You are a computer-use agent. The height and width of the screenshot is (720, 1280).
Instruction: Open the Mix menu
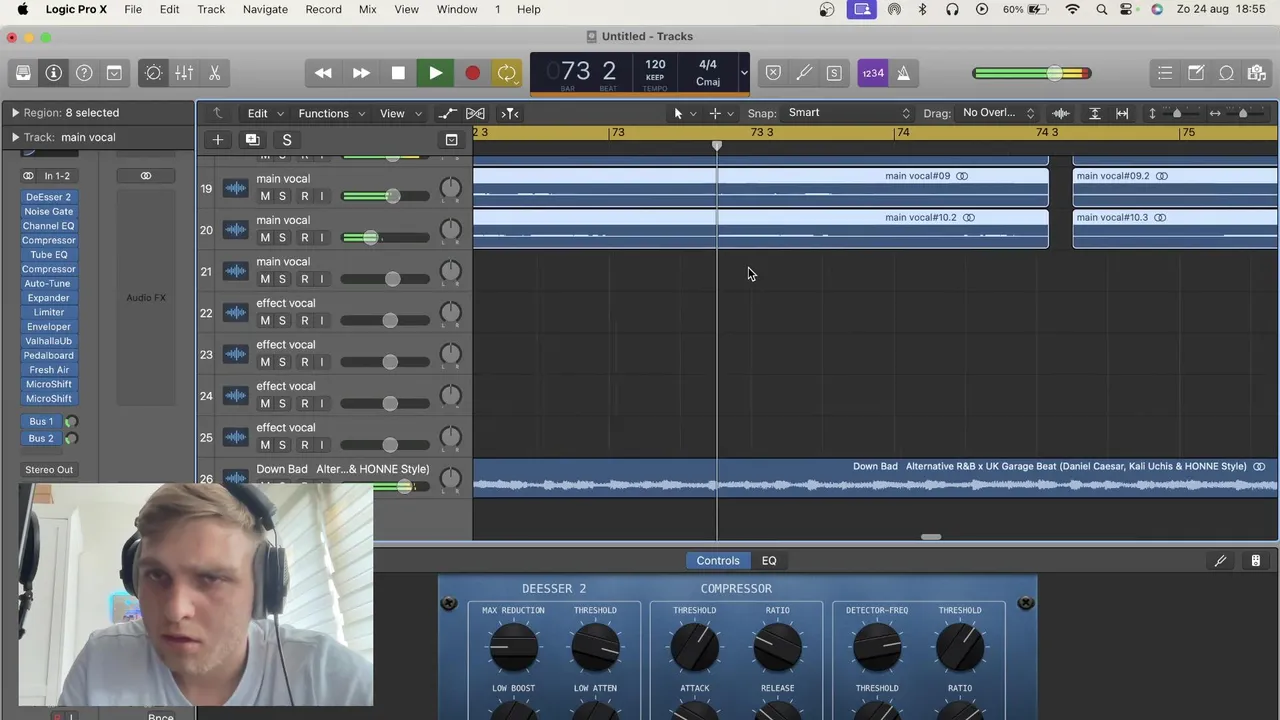tap(367, 9)
